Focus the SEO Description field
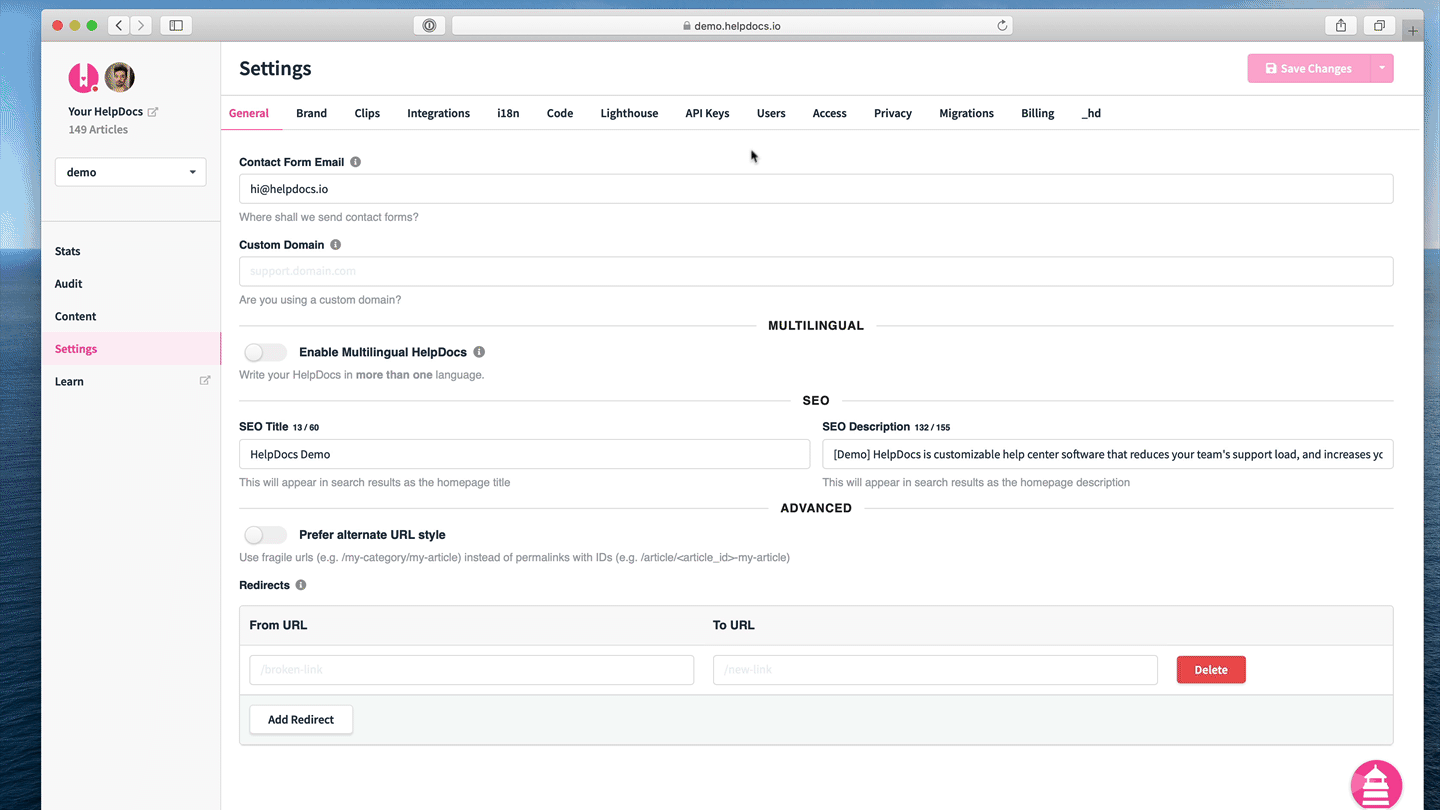This screenshot has width=1440, height=810. (x=1108, y=454)
